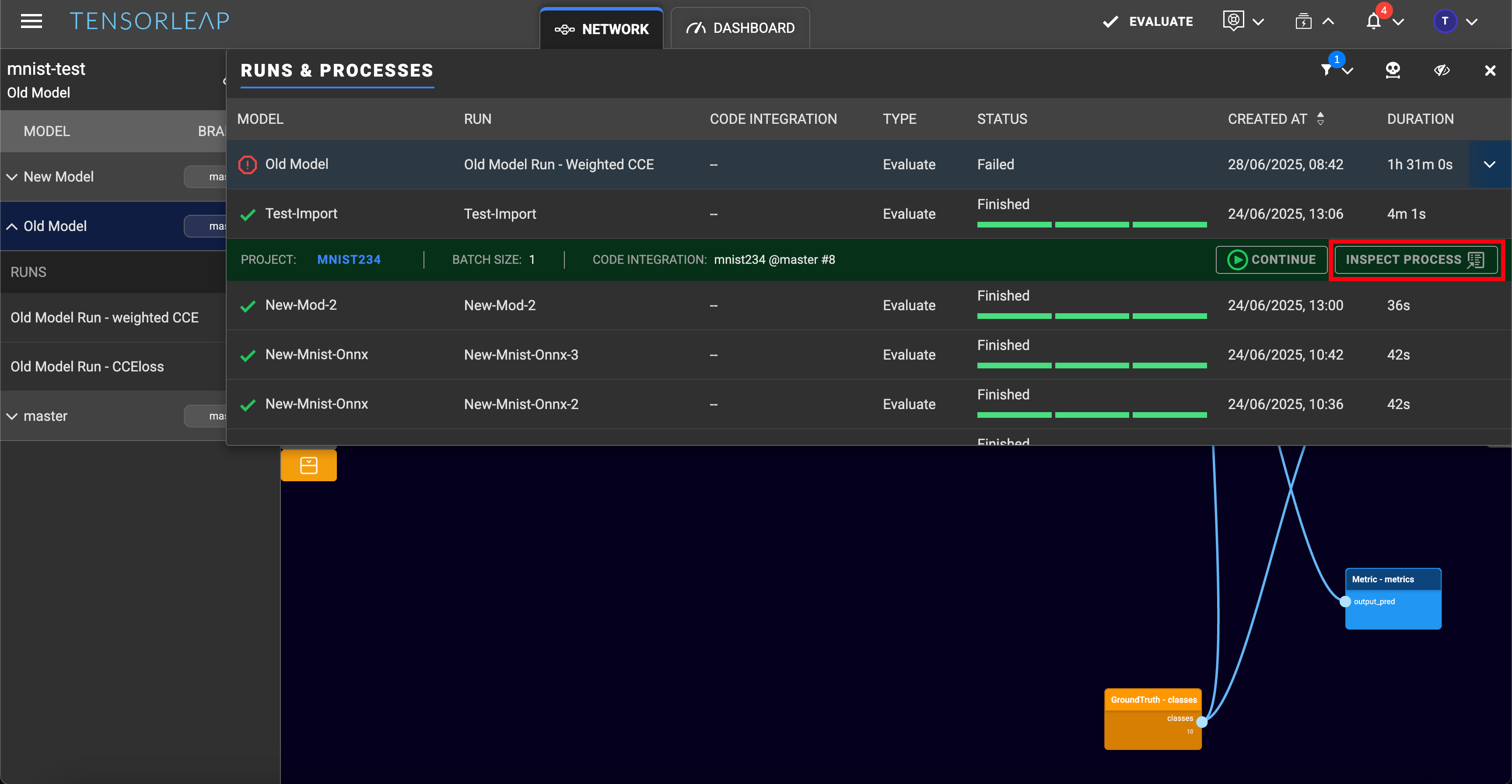Screen dimensions: 1512x784
Task: Expand the failed Old Model run row
Action: (x=1489, y=165)
